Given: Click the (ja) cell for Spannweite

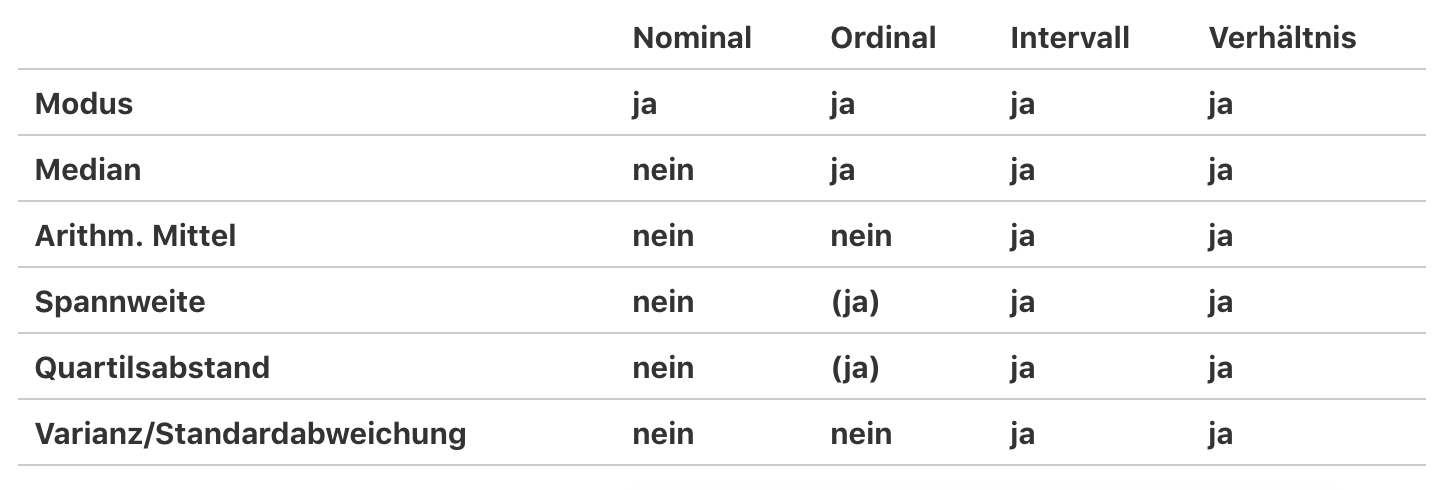Looking at the screenshot, I should point(854,301).
